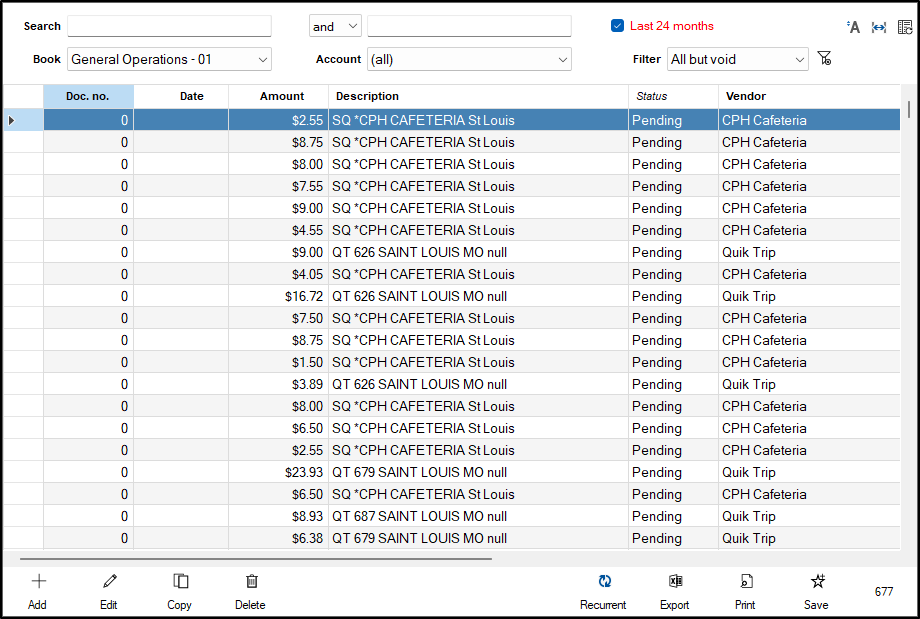This screenshot has width=920, height=619.
Task: Click the font size adjustment icon
Action: click(853, 27)
